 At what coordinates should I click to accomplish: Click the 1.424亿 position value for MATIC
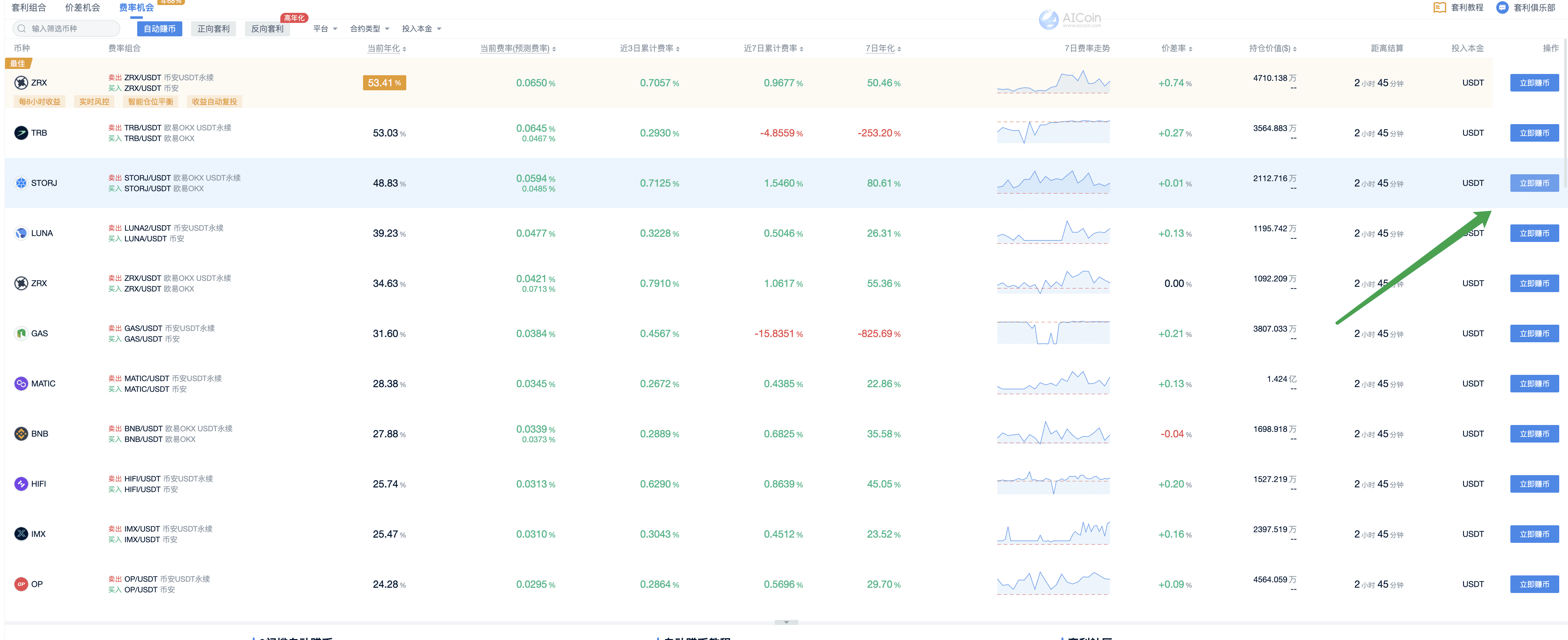[1281, 379]
